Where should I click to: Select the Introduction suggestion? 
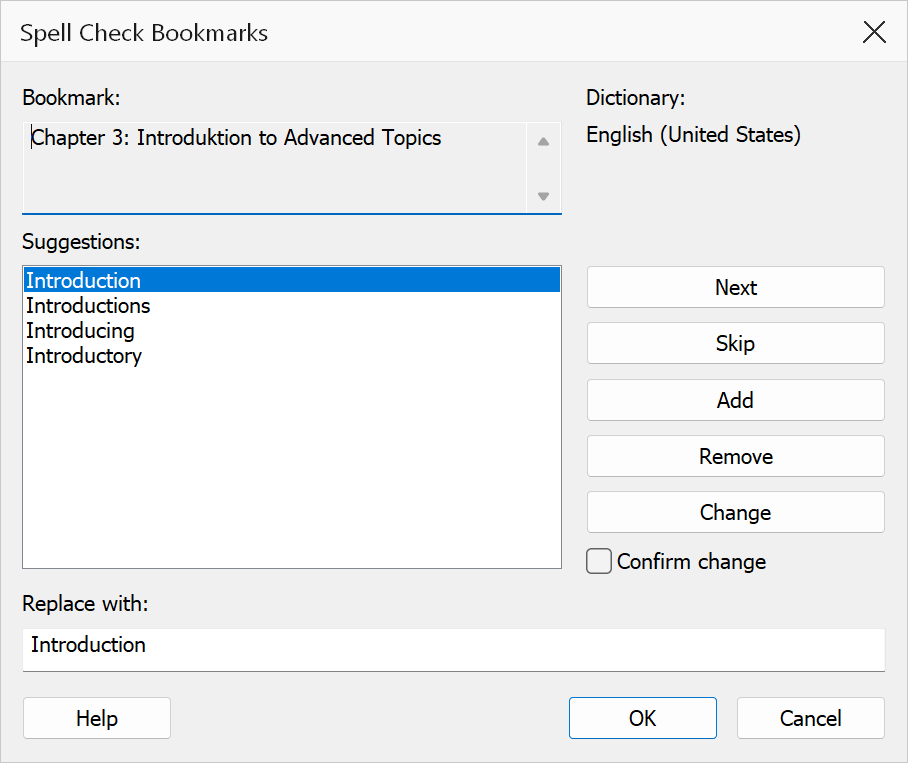click(x=292, y=280)
